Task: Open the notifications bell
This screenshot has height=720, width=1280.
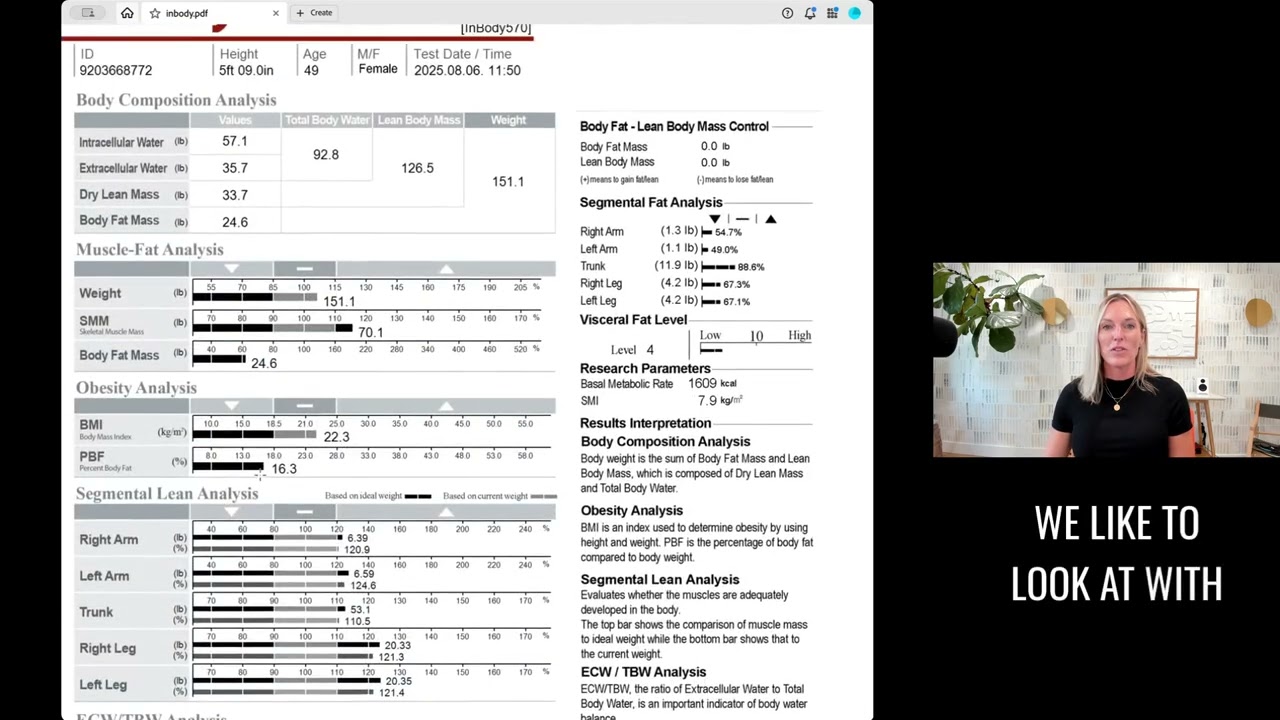Action: click(810, 13)
